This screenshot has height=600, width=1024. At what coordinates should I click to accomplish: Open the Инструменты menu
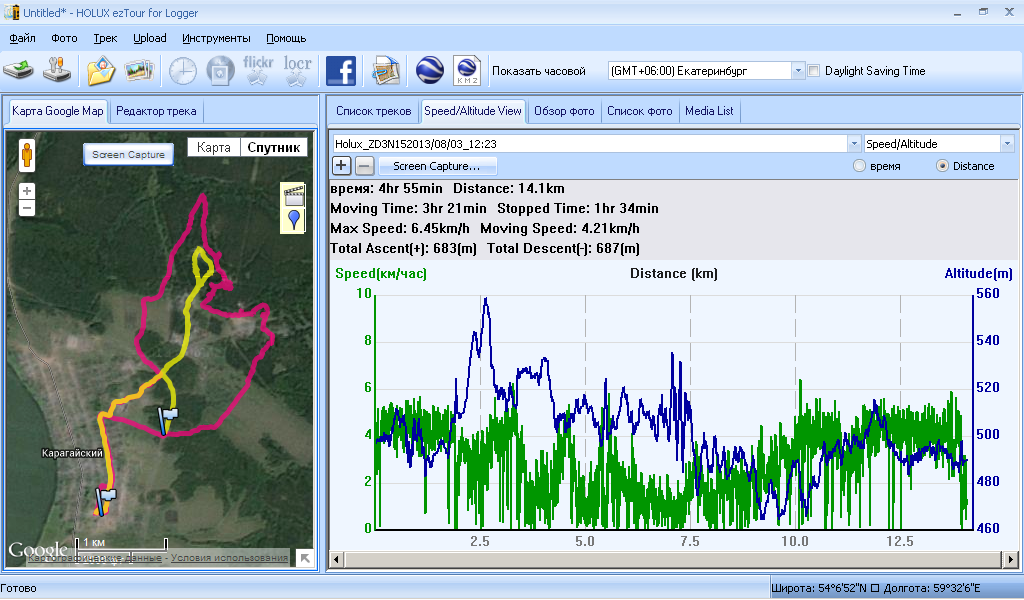coord(216,38)
